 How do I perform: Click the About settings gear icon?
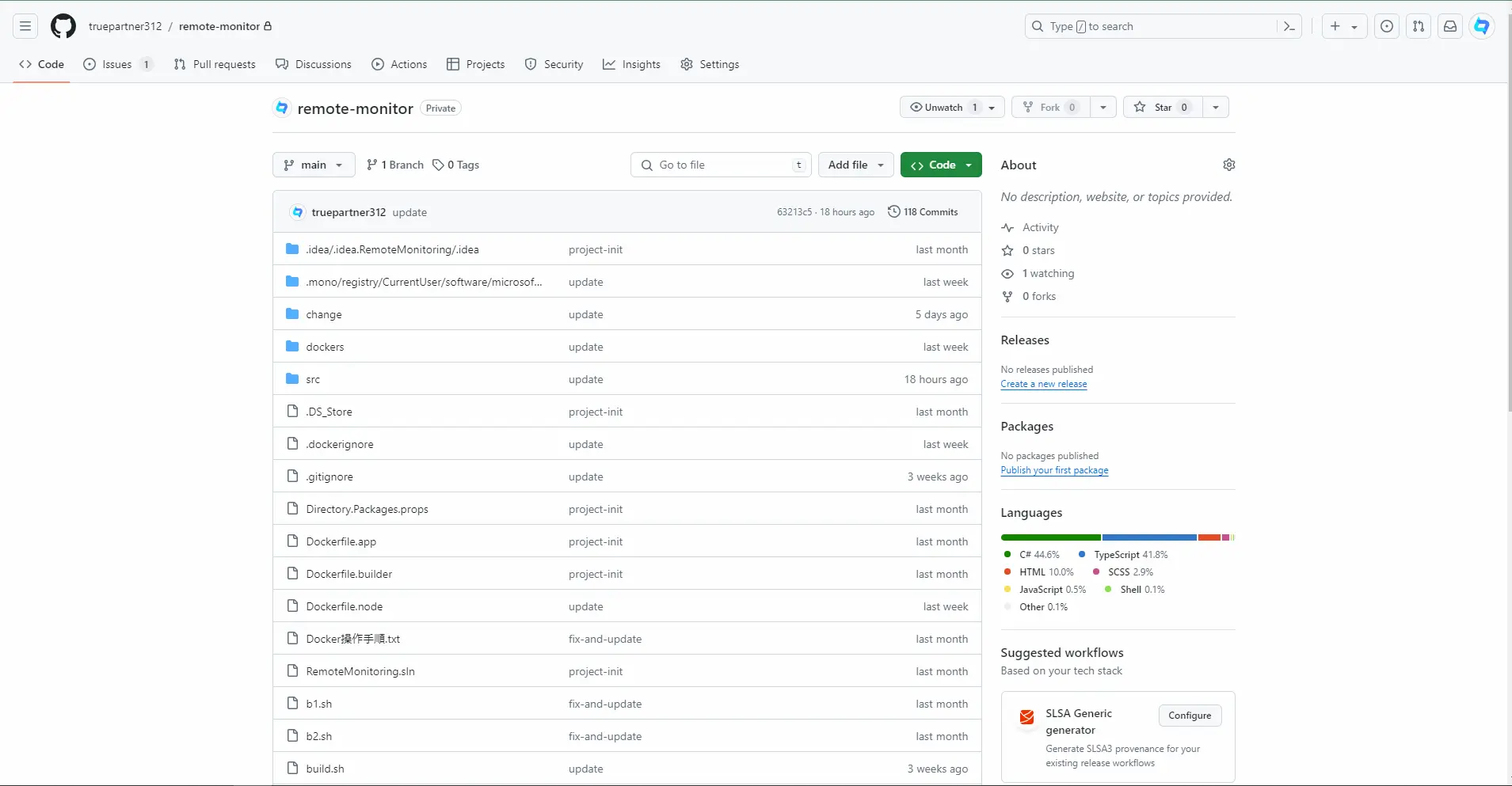point(1228,165)
